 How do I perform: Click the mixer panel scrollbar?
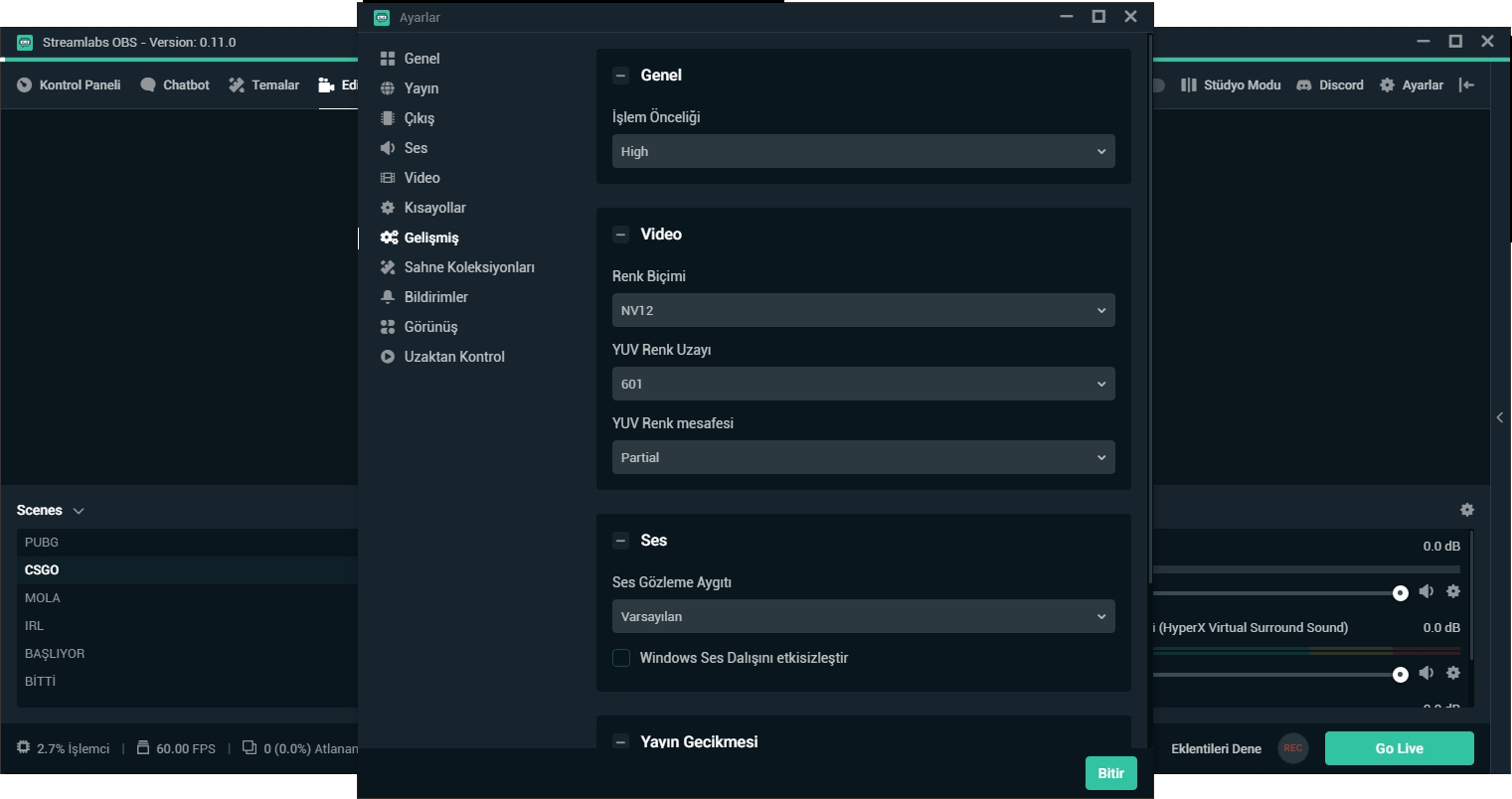click(x=1472, y=596)
